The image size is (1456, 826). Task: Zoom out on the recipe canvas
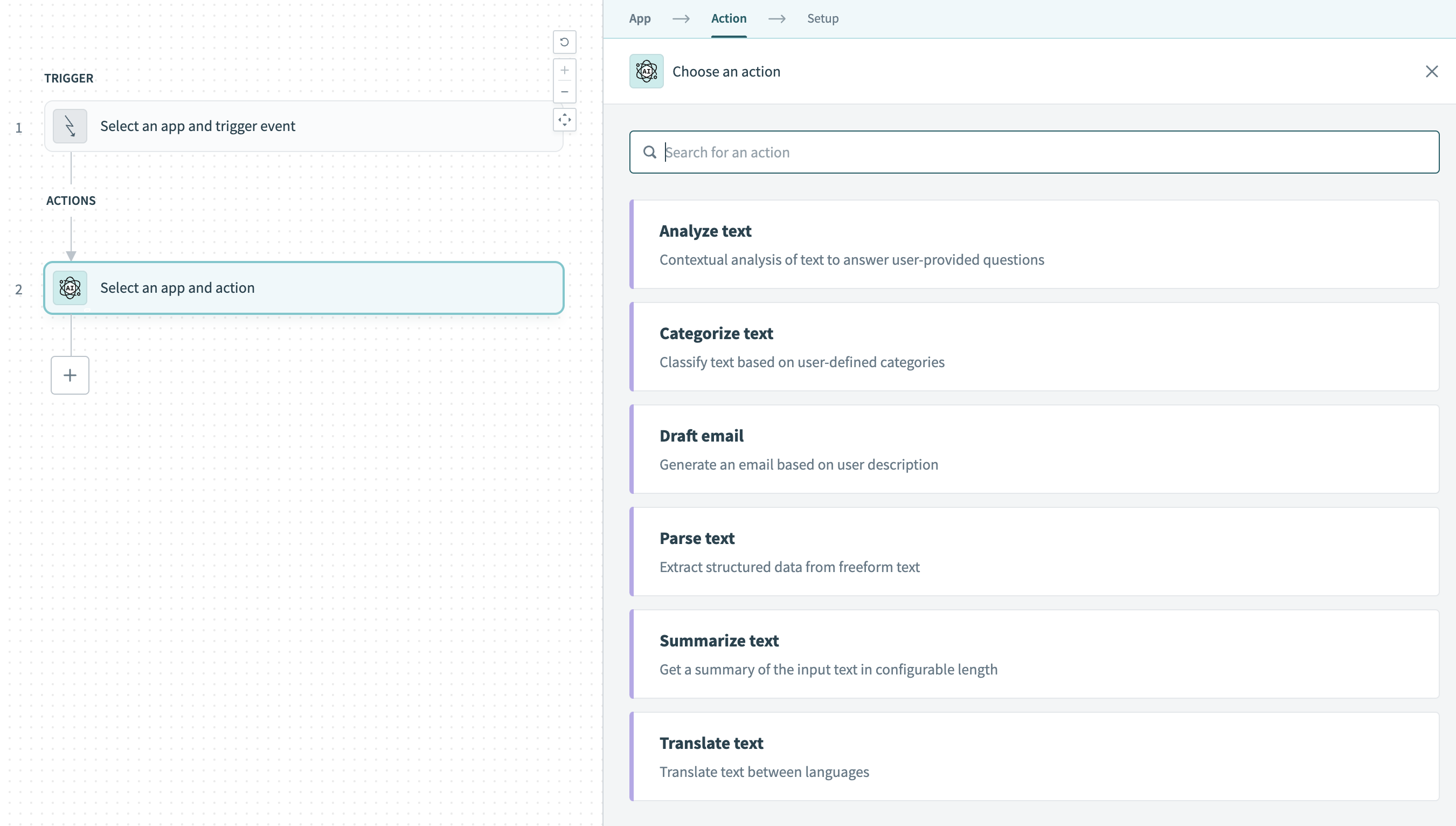(564, 92)
